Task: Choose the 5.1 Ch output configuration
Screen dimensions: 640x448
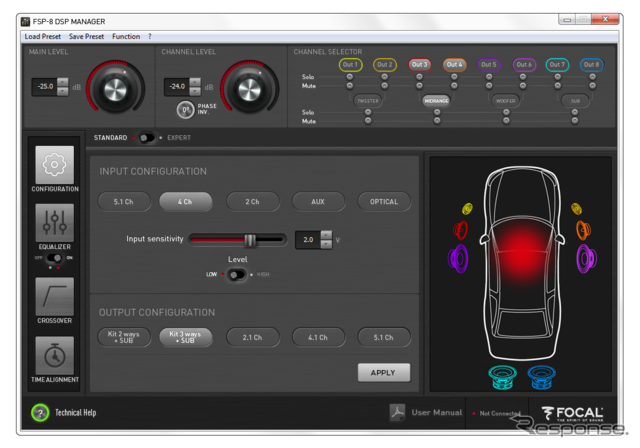Action: point(384,337)
